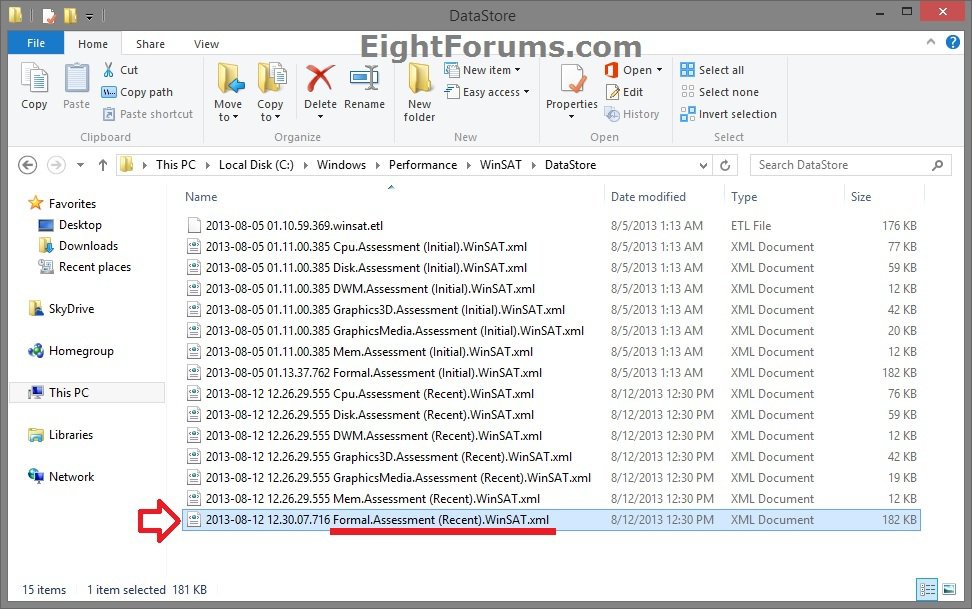Open the Easy access dropdown
The width and height of the screenshot is (972, 609).
tap(487, 92)
